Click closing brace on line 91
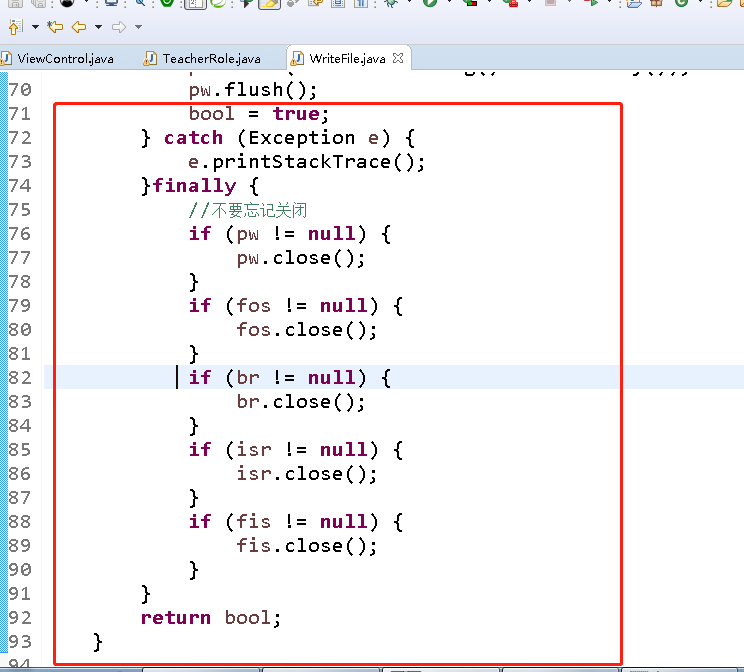744x672 pixels. (146, 594)
